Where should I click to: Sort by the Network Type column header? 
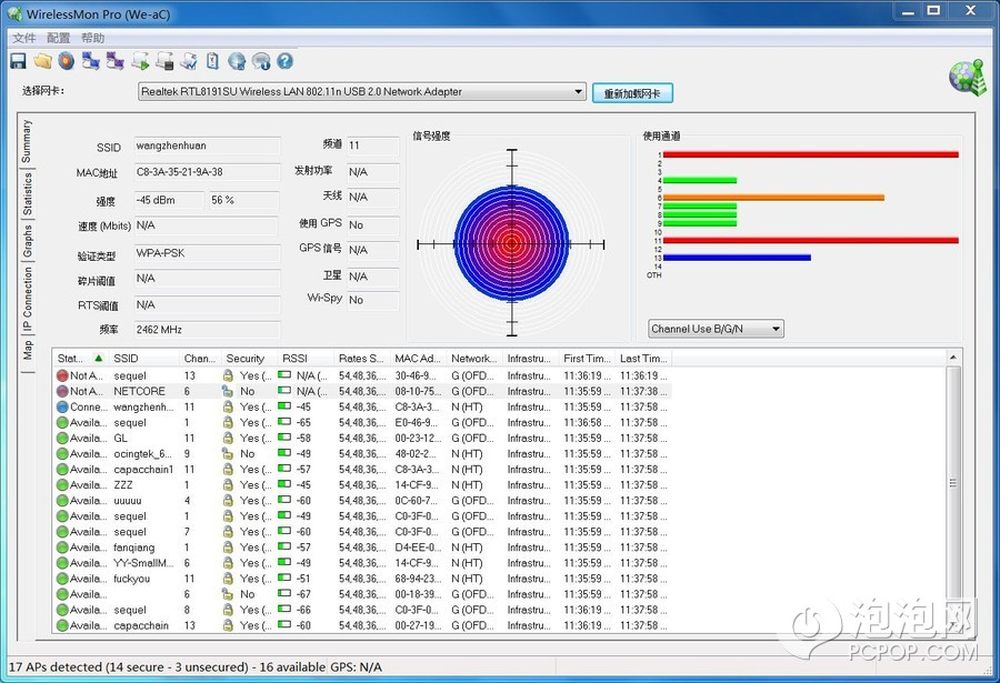[x=474, y=358]
